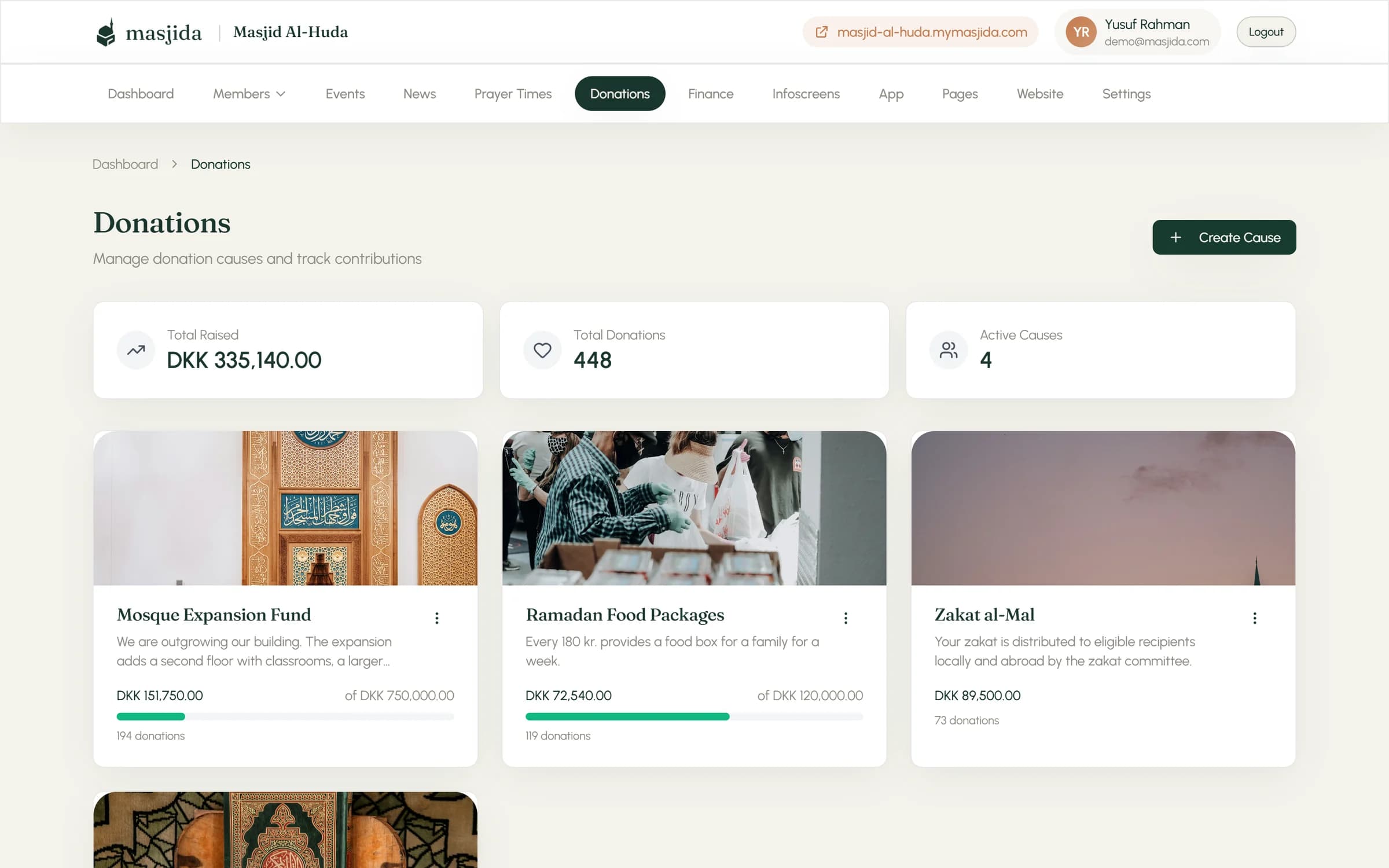
Task: Open the Settings section
Action: coord(1126,94)
